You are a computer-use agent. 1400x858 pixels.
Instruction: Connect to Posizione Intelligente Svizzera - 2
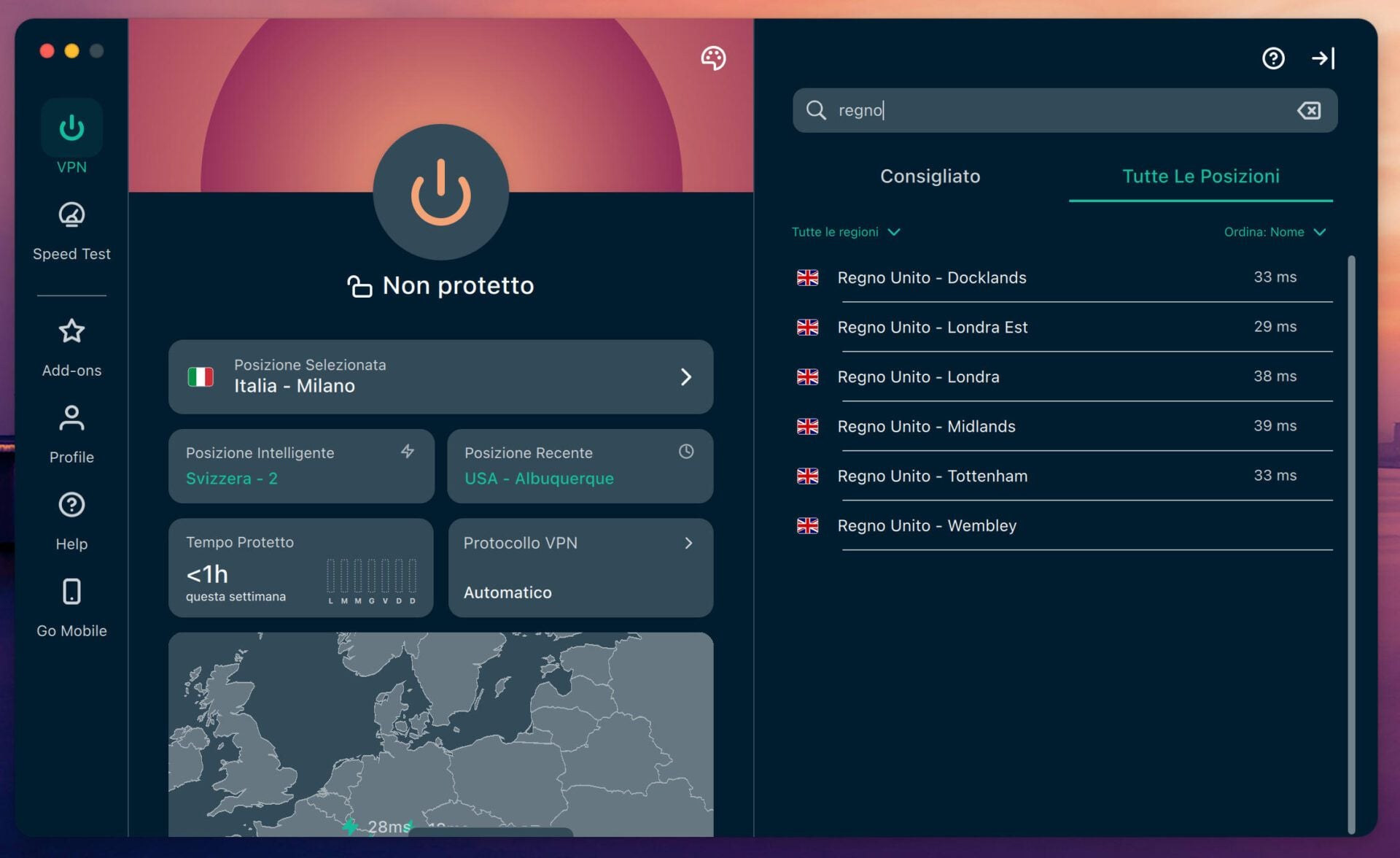[x=301, y=465]
